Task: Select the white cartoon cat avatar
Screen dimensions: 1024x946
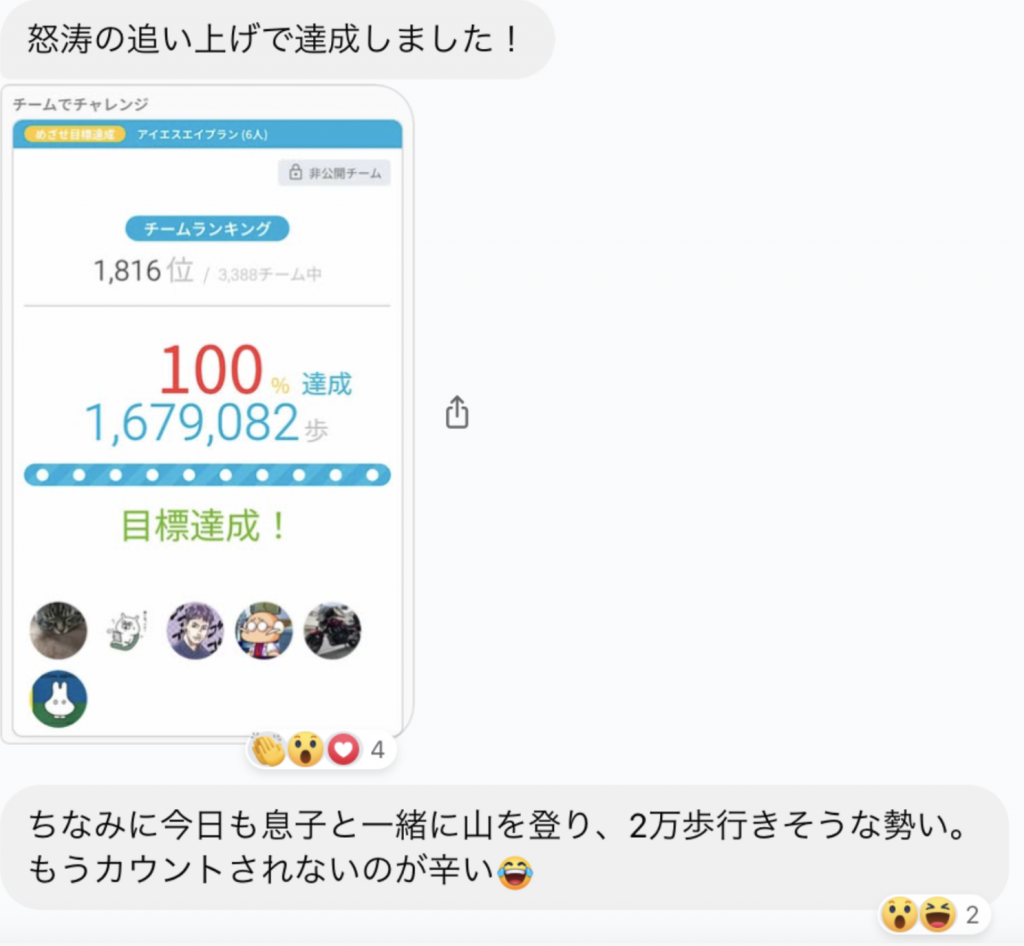Action: [x=127, y=631]
